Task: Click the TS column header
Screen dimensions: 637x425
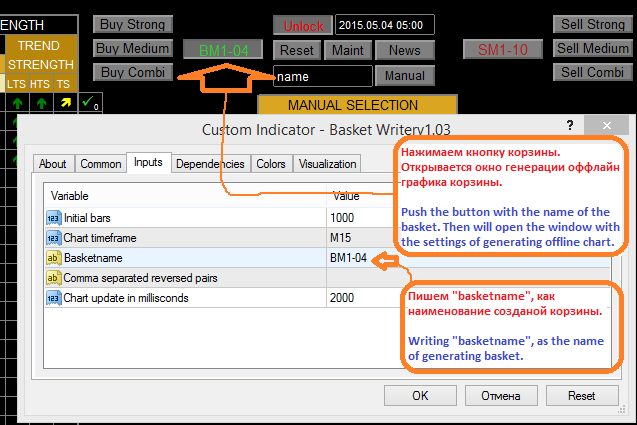Action: pos(64,84)
